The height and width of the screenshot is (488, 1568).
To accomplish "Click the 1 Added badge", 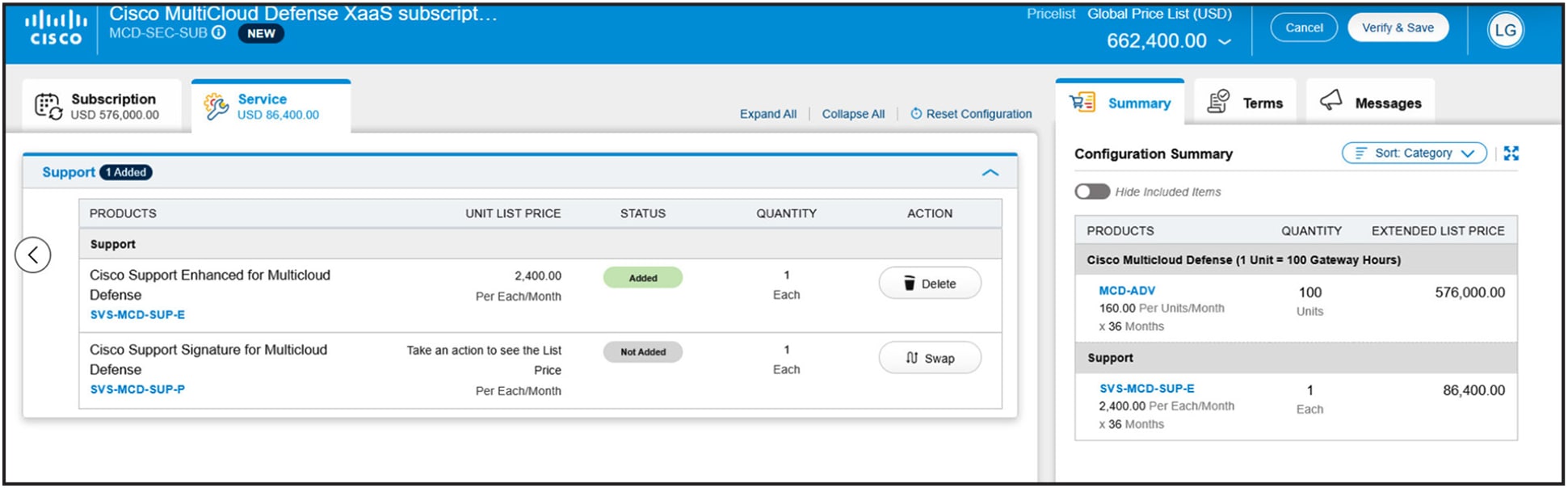I will click(126, 172).
